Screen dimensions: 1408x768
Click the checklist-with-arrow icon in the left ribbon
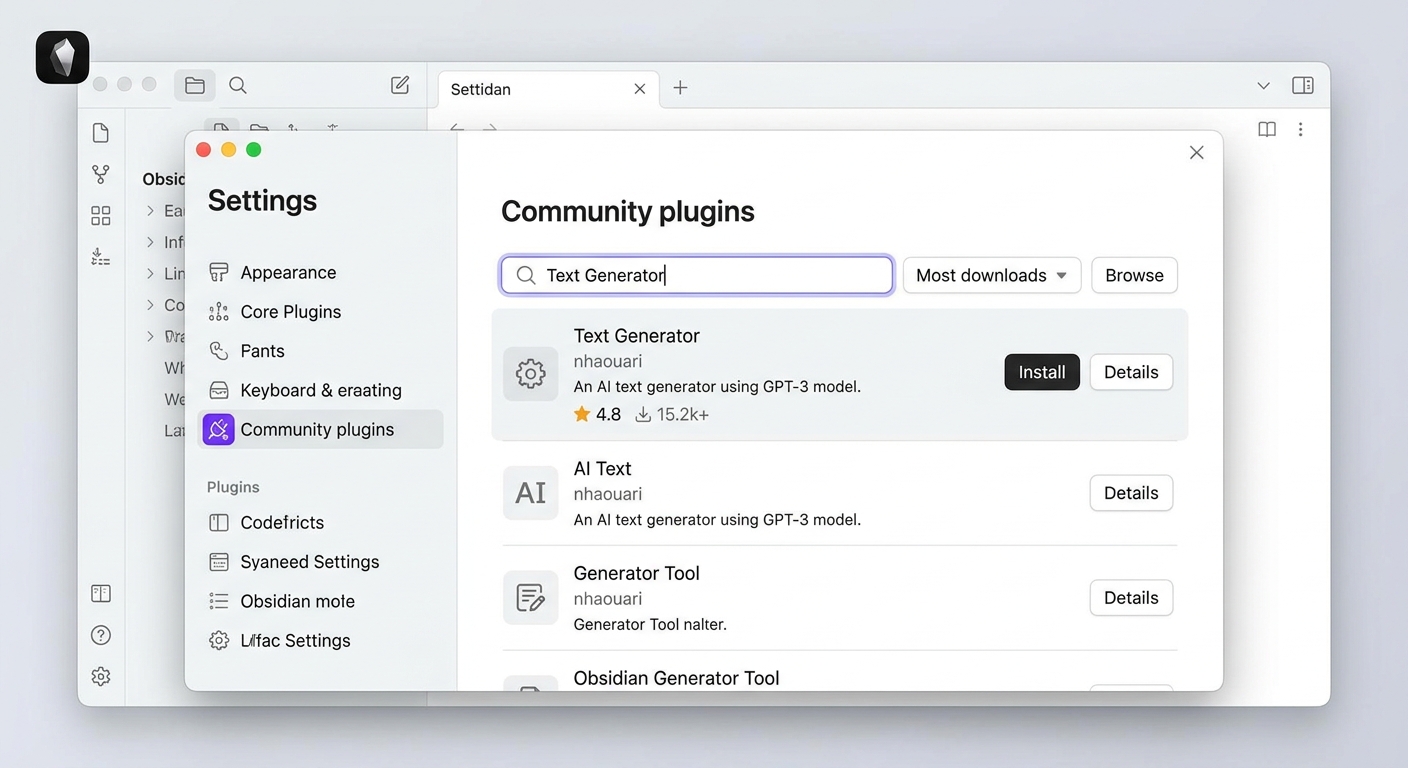pyautogui.click(x=101, y=257)
